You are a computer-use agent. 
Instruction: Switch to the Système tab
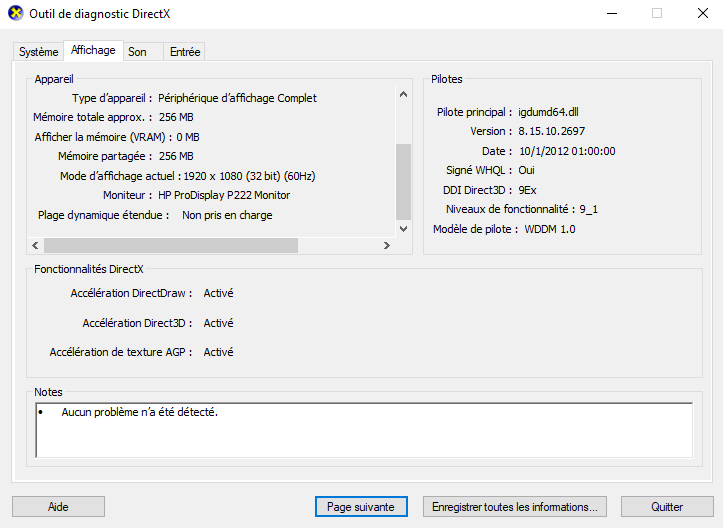(x=39, y=52)
